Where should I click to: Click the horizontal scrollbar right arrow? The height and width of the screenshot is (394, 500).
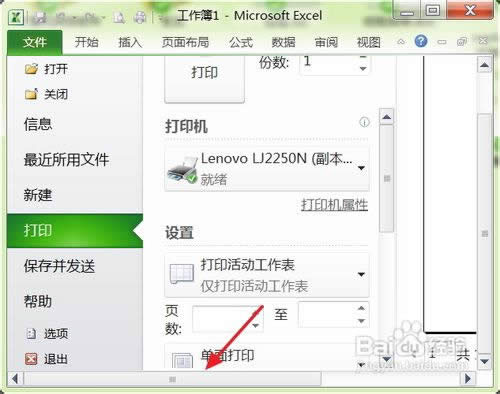coord(468,379)
